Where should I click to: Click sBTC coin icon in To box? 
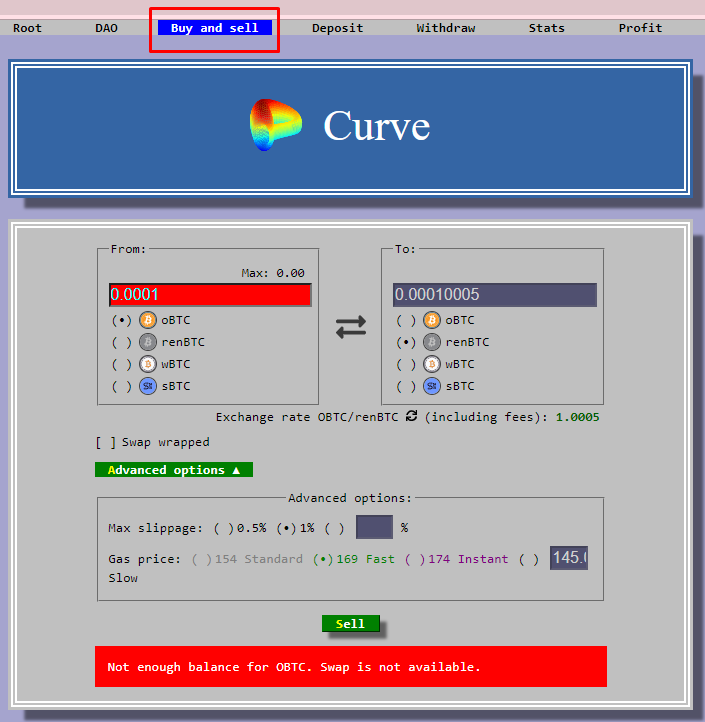[432, 386]
